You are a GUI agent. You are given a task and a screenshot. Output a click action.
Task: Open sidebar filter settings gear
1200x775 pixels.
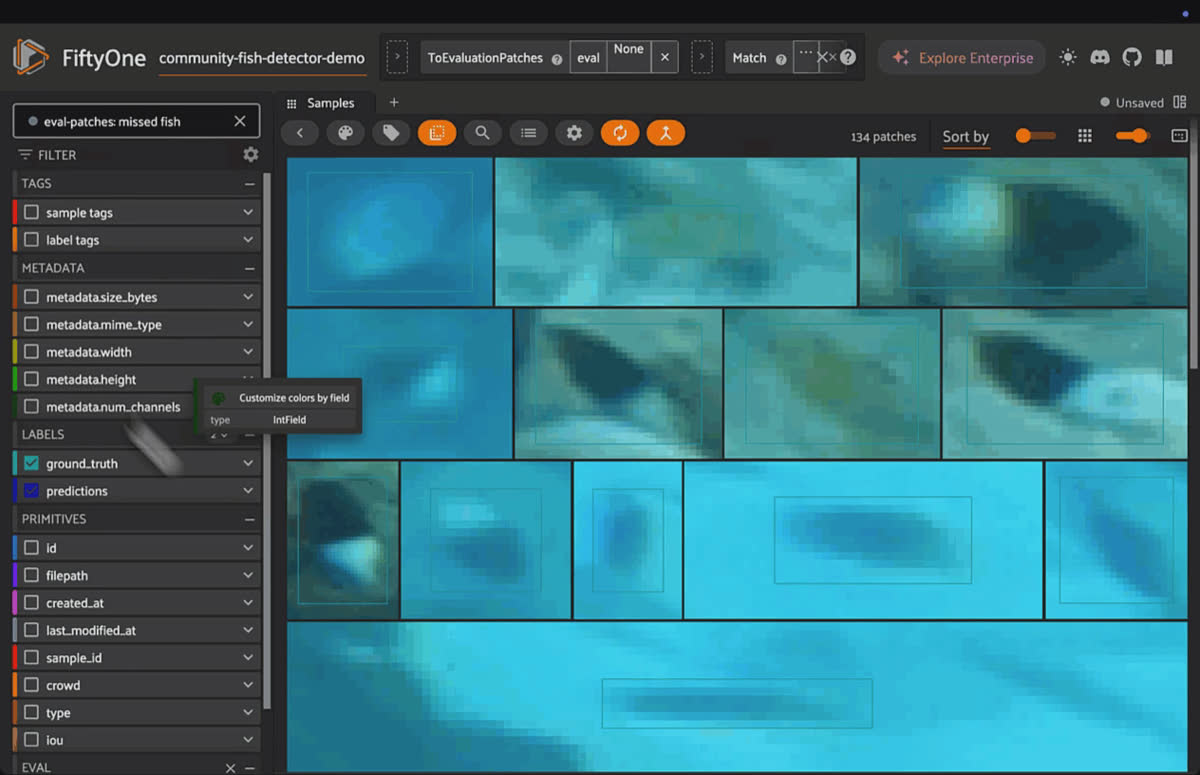coord(251,154)
